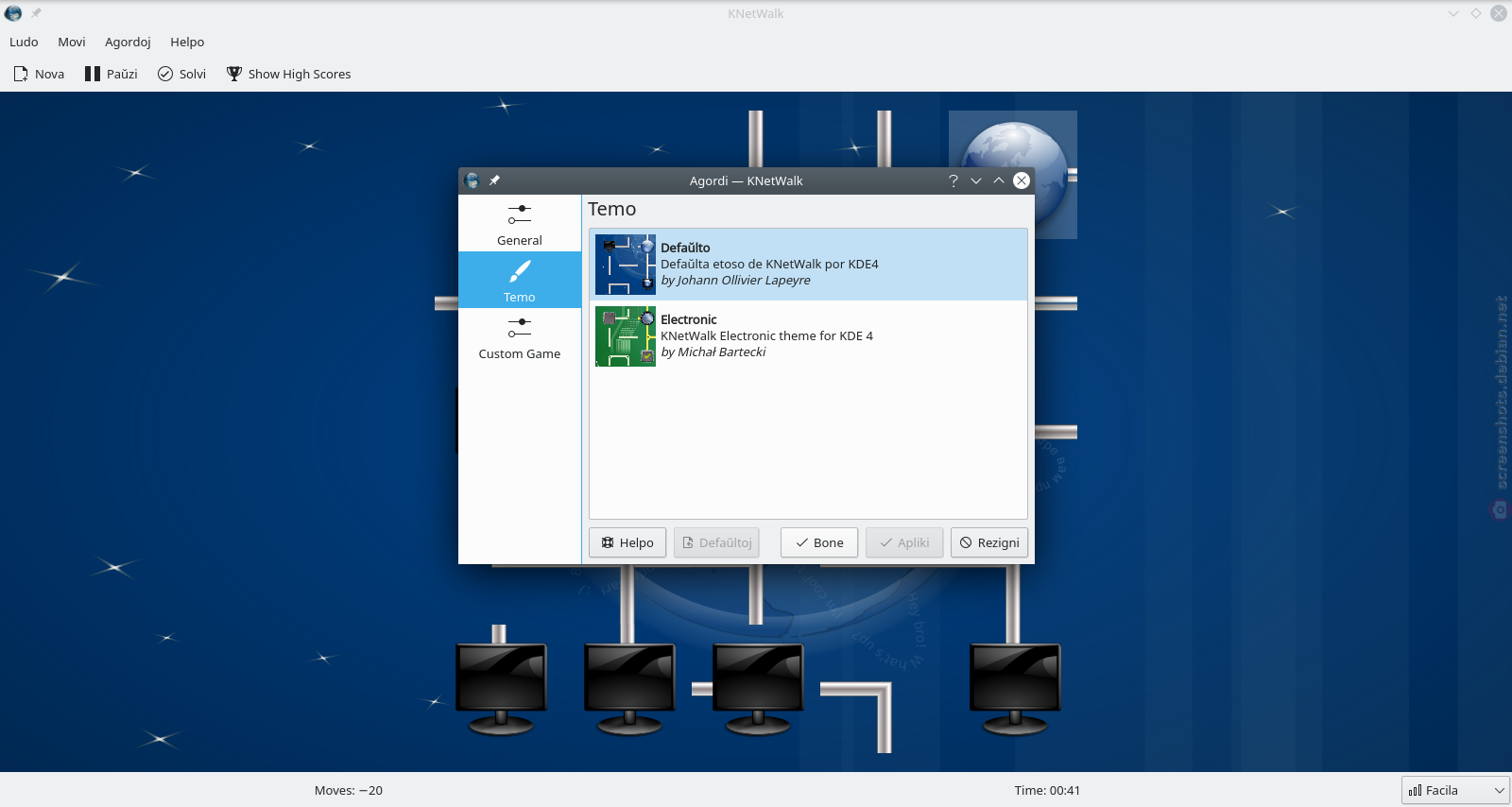Open the Facila difficulty dropdown

(x=1455, y=790)
